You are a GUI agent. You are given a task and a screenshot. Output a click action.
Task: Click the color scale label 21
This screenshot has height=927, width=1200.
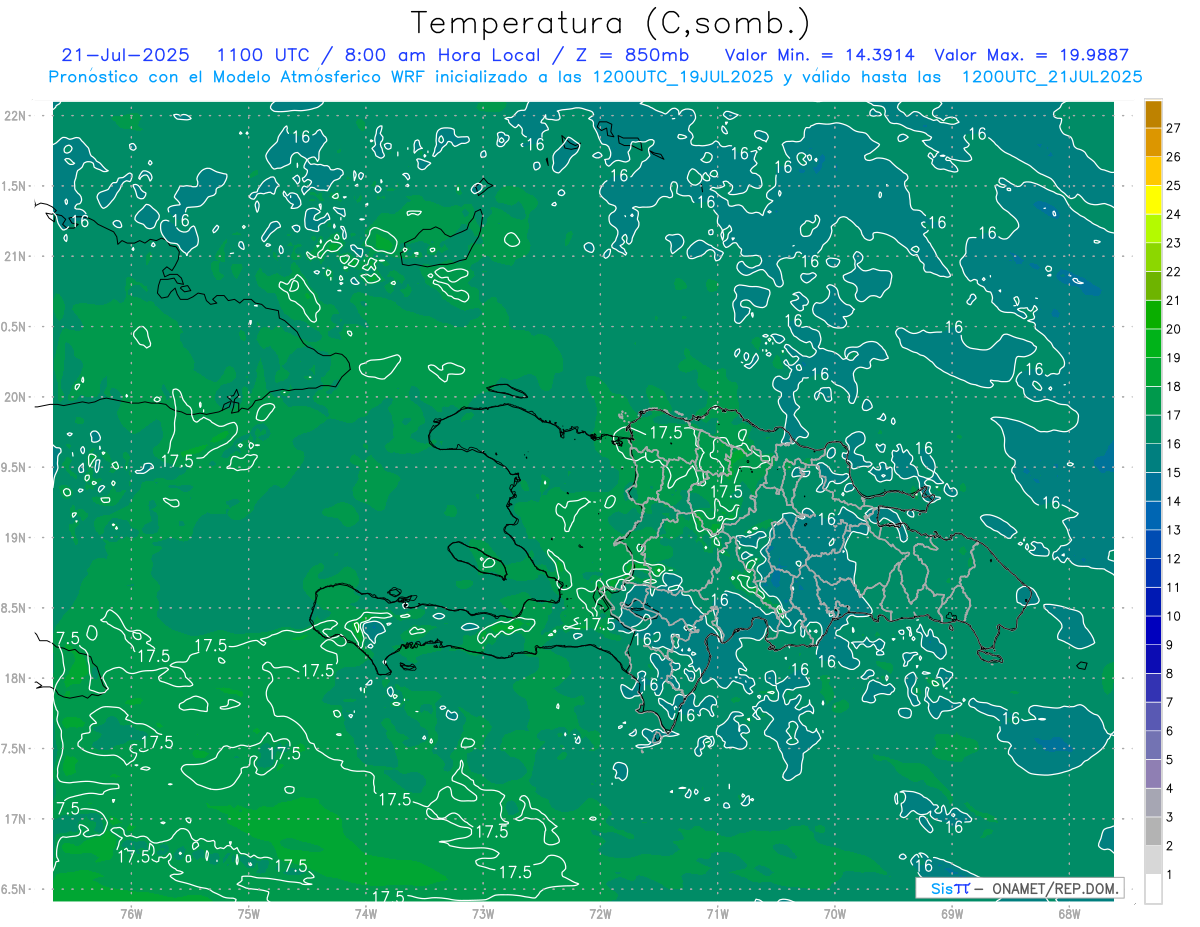click(x=1174, y=300)
